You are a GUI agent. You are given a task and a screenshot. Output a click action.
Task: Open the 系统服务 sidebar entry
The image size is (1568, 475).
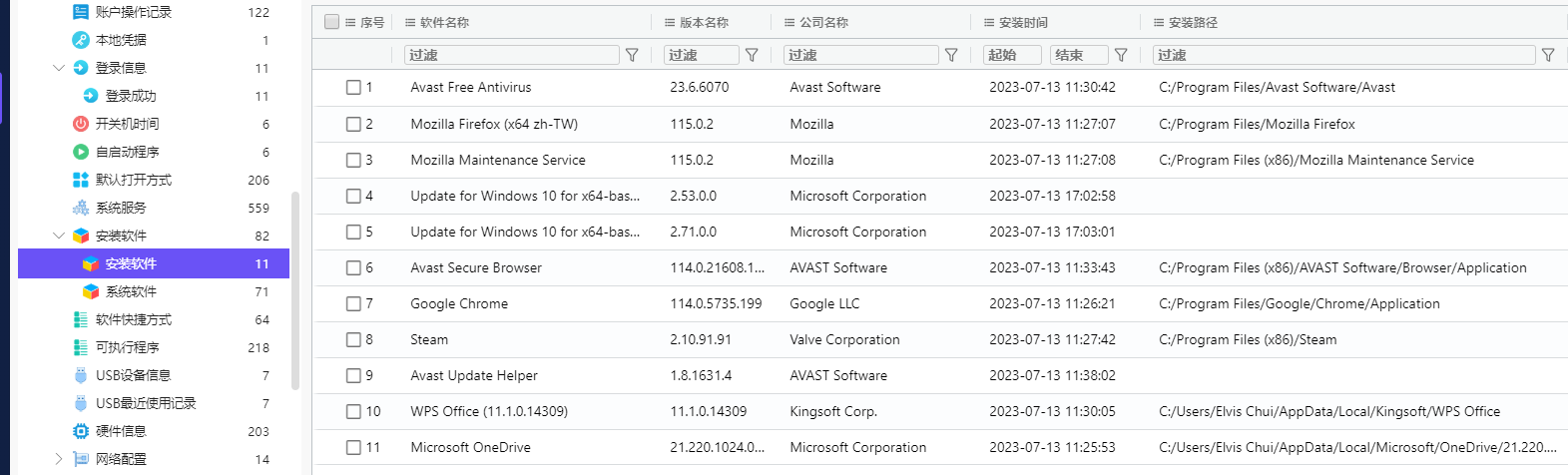(x=121, y=208)
